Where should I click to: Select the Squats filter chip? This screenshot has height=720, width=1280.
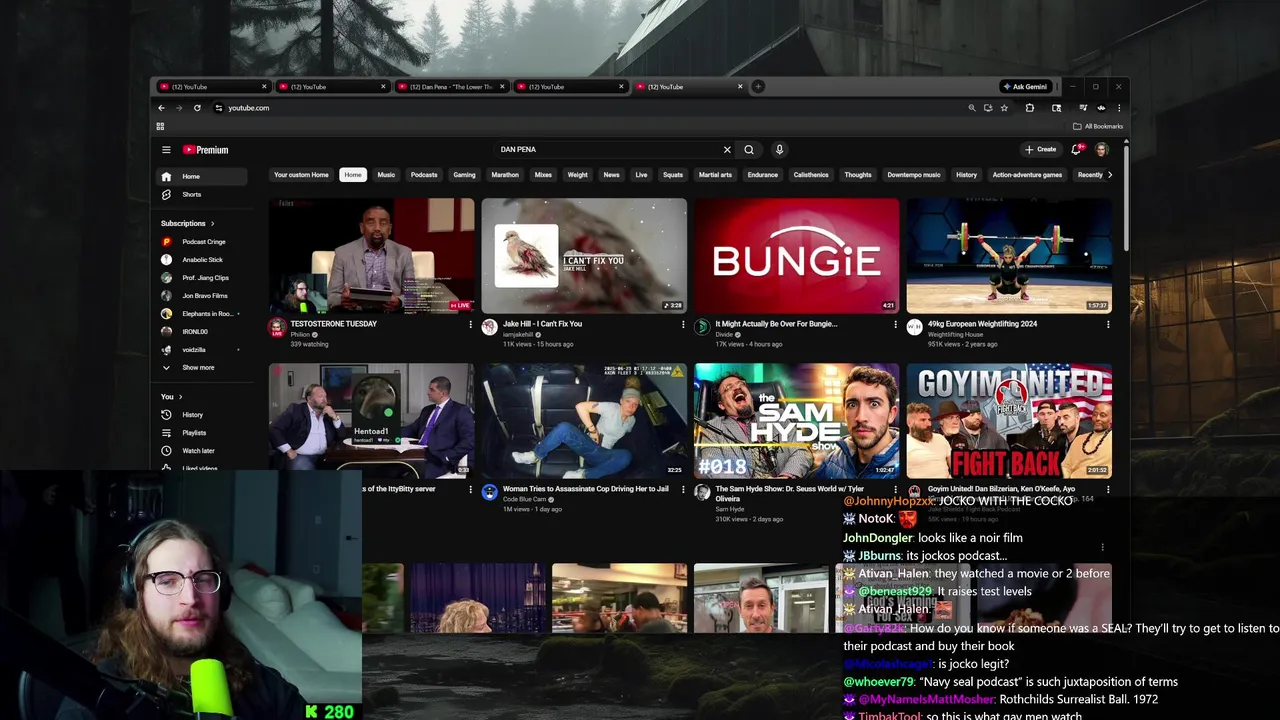pyautogui.click(x=673, y=175)
